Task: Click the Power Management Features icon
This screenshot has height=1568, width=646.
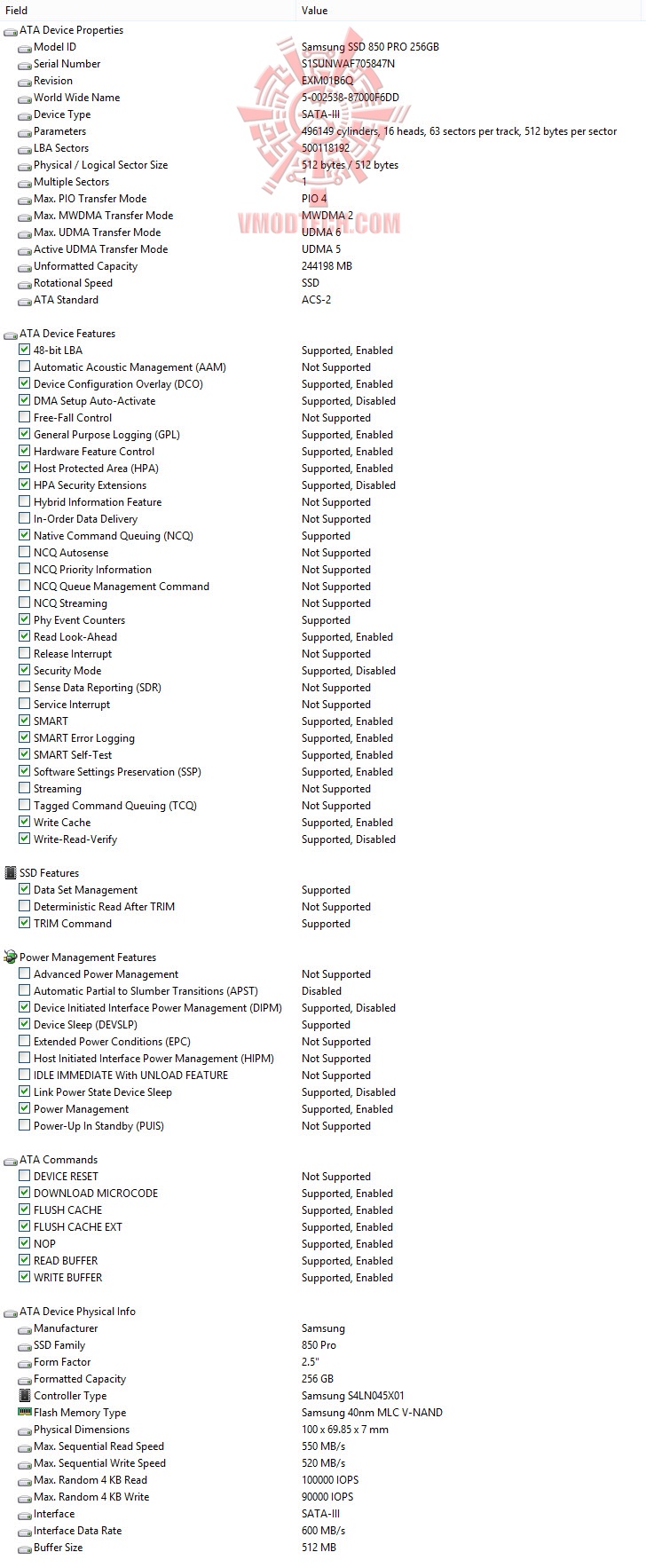Action: [x=10, y=957]
